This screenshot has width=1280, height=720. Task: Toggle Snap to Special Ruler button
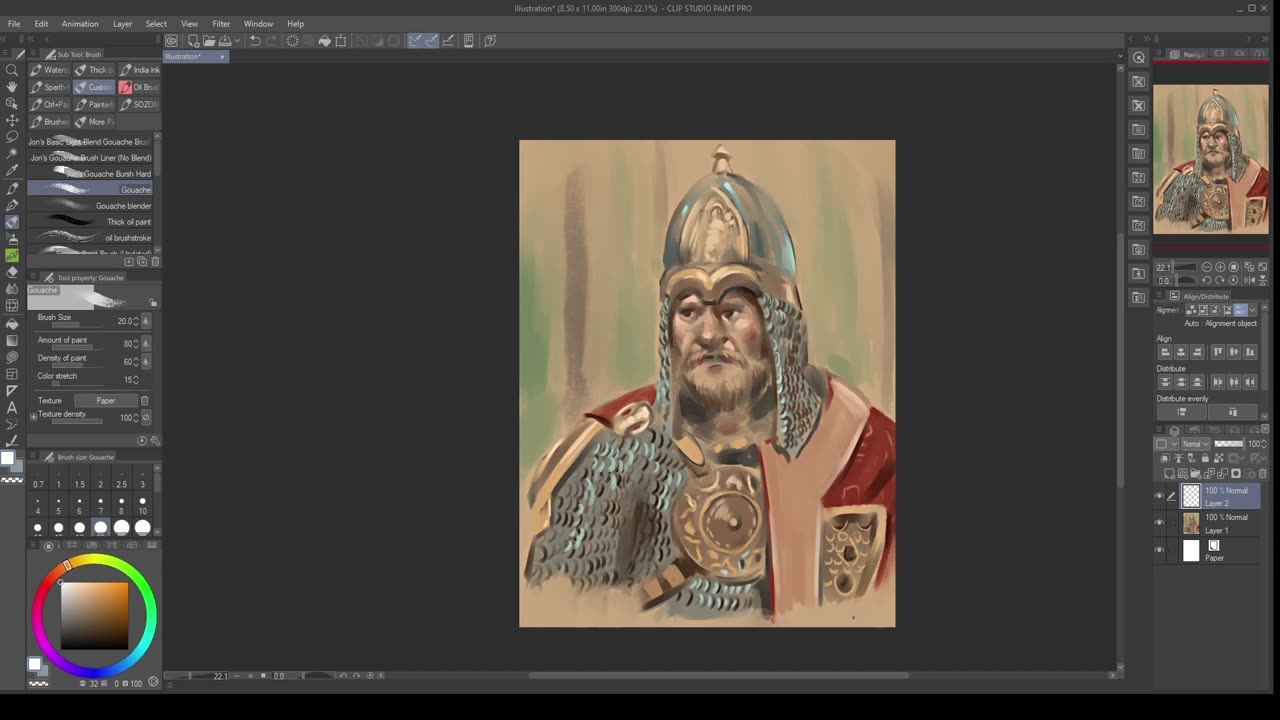[x=431, y=41]
